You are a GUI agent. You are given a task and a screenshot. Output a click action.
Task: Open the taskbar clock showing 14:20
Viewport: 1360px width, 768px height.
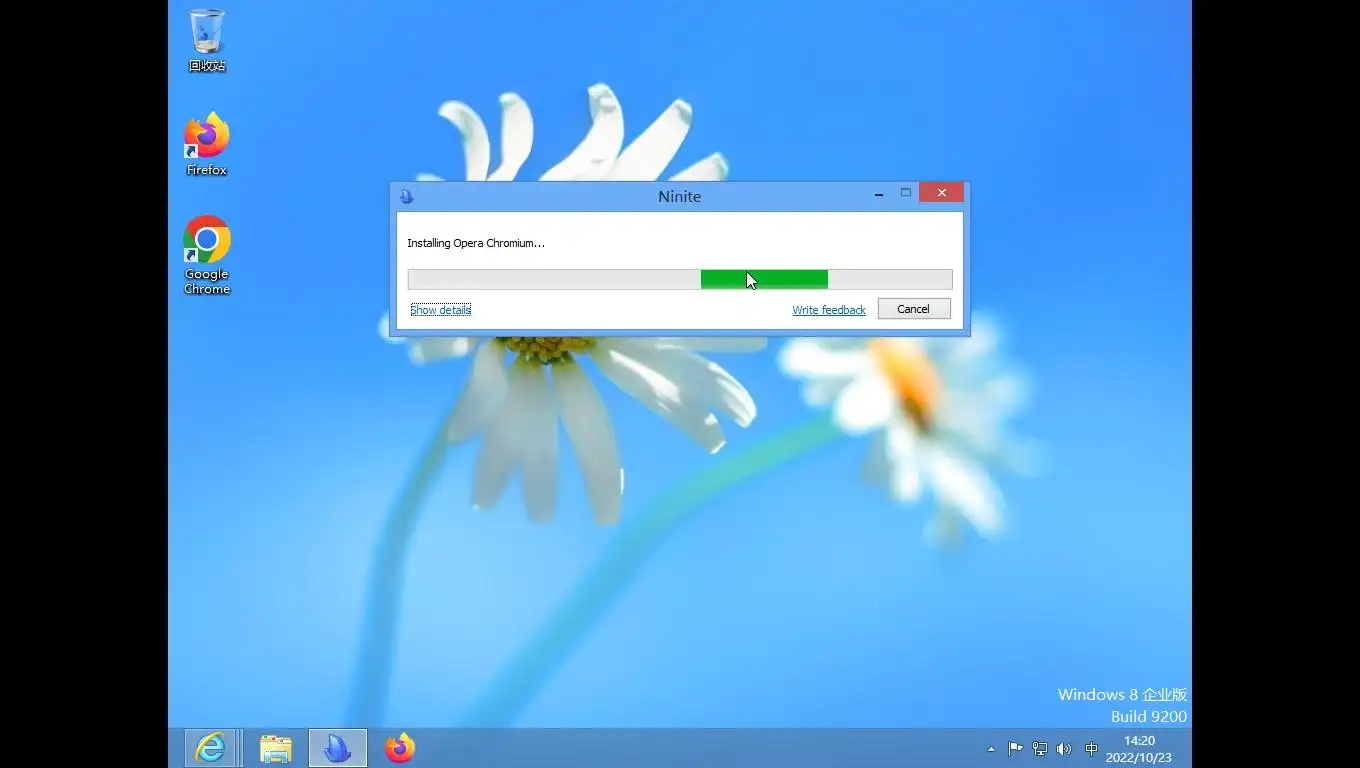[x=1139, y=749]
